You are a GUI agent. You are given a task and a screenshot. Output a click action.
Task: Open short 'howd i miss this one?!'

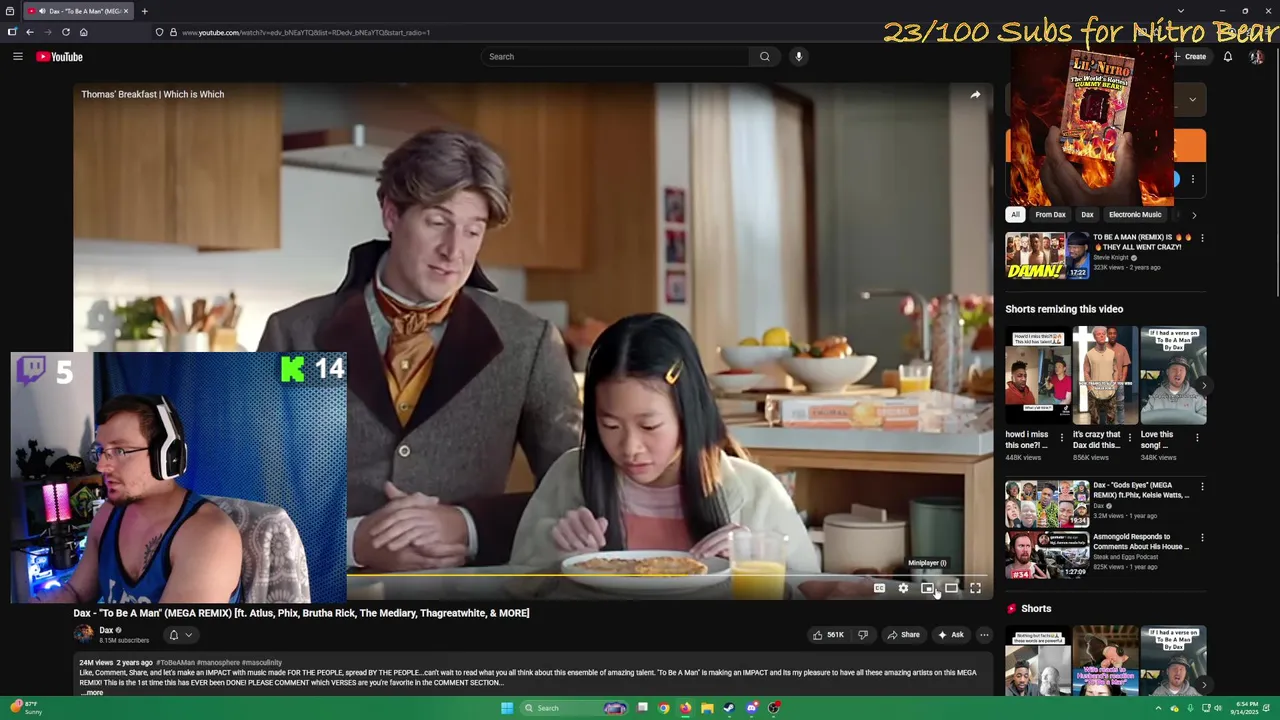pyautogui.click(x=1037, y=376)
